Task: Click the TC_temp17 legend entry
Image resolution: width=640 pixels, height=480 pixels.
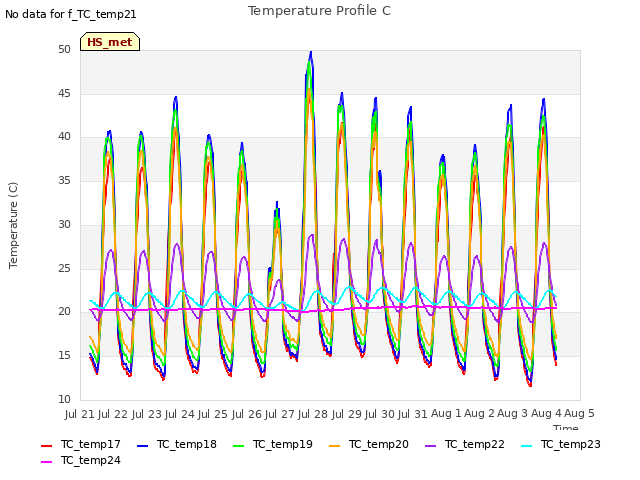Action: [80, 444]
